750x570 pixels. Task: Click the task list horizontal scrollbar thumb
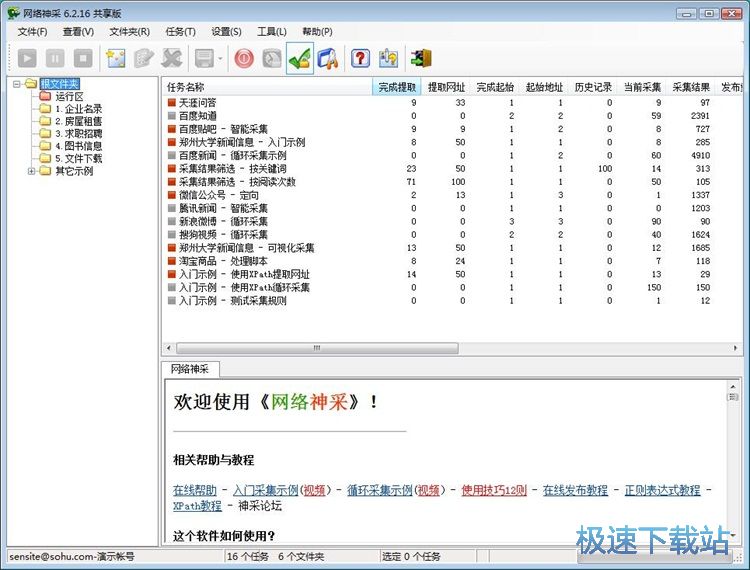317,348
